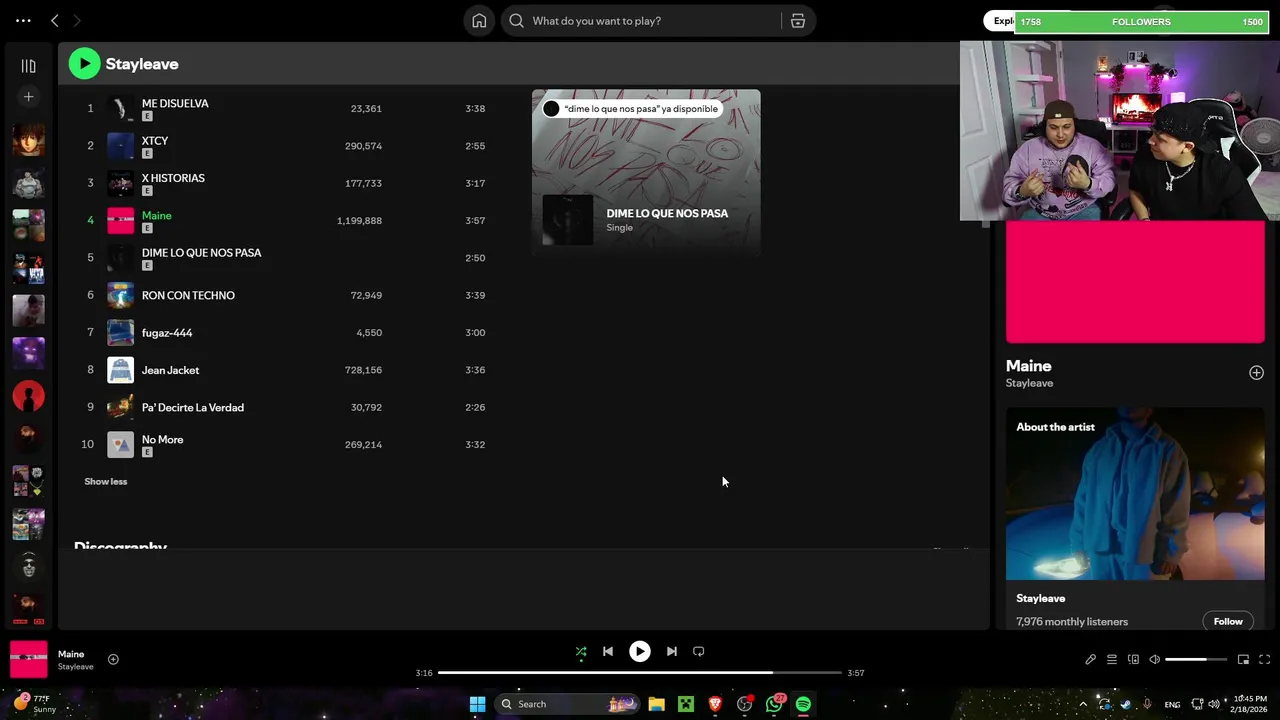Open the red circular playlist in the sidebar
The width and height of the screenshot is (1280, 720).
tap(28, 396)
